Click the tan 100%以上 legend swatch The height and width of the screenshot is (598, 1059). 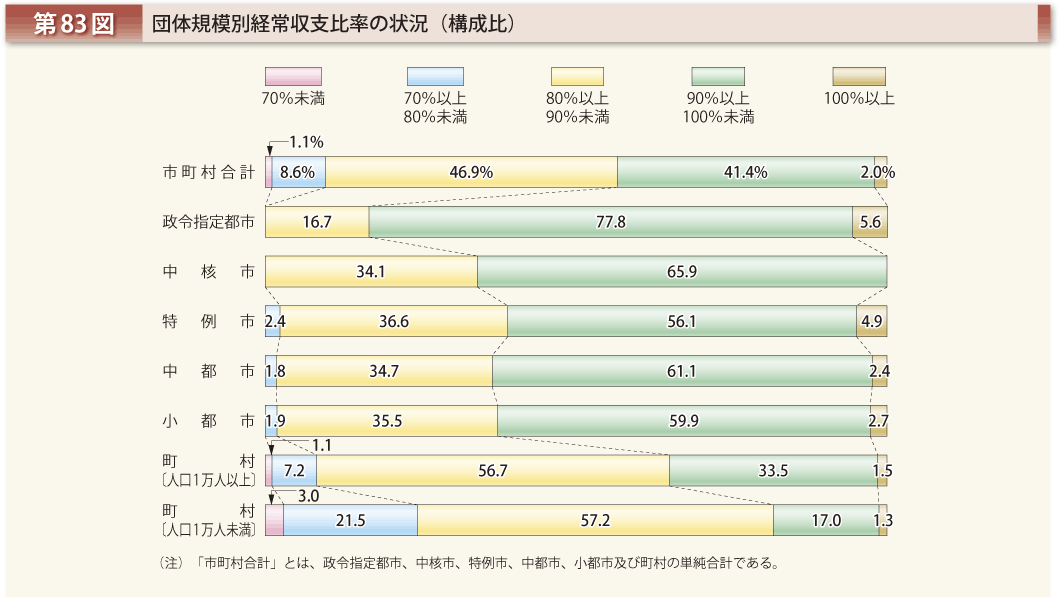pos(858,76)
